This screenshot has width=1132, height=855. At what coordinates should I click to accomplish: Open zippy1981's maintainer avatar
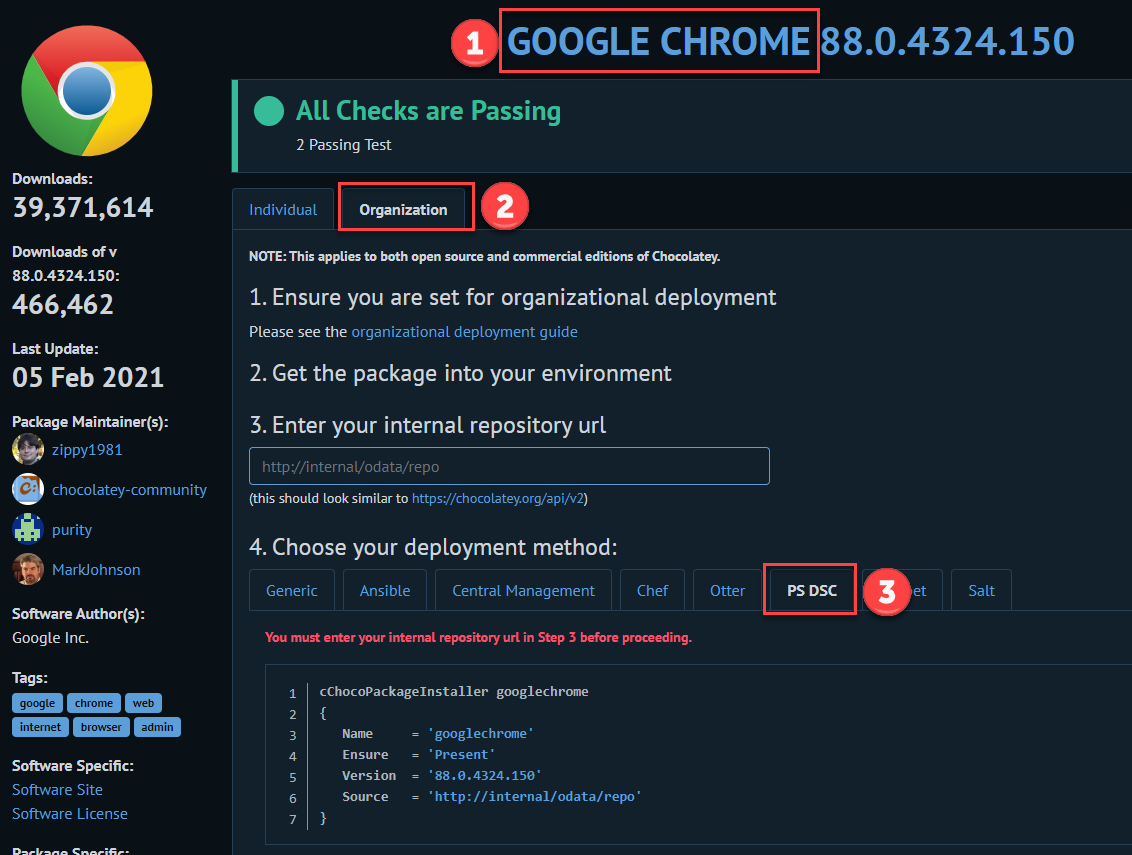click(27, 448)
